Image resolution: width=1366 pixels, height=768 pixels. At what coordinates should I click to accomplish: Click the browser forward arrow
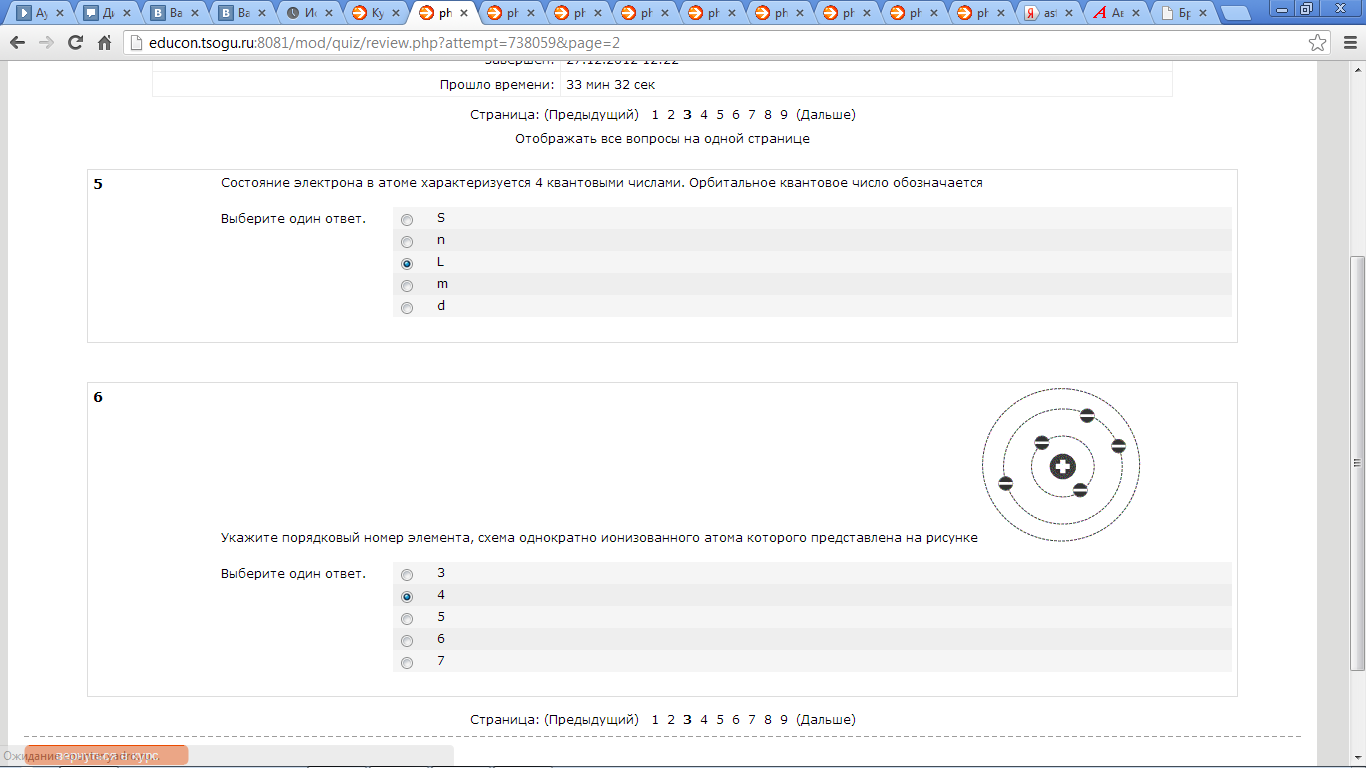(x=46, y=43)
